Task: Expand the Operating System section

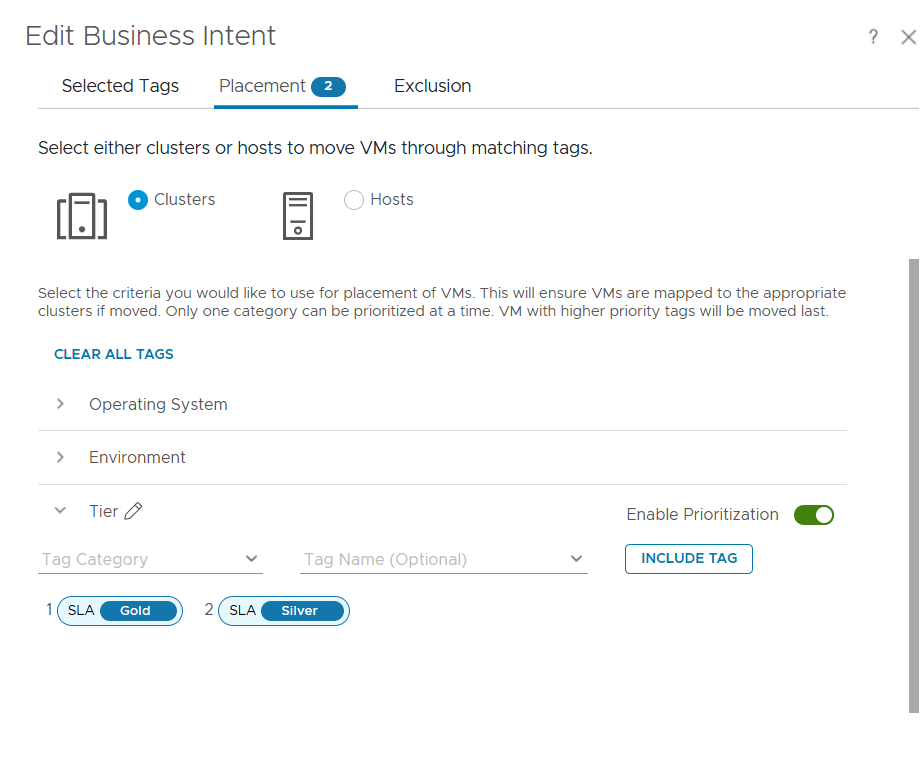Action: pyautogui.click(x=61, y=404)
